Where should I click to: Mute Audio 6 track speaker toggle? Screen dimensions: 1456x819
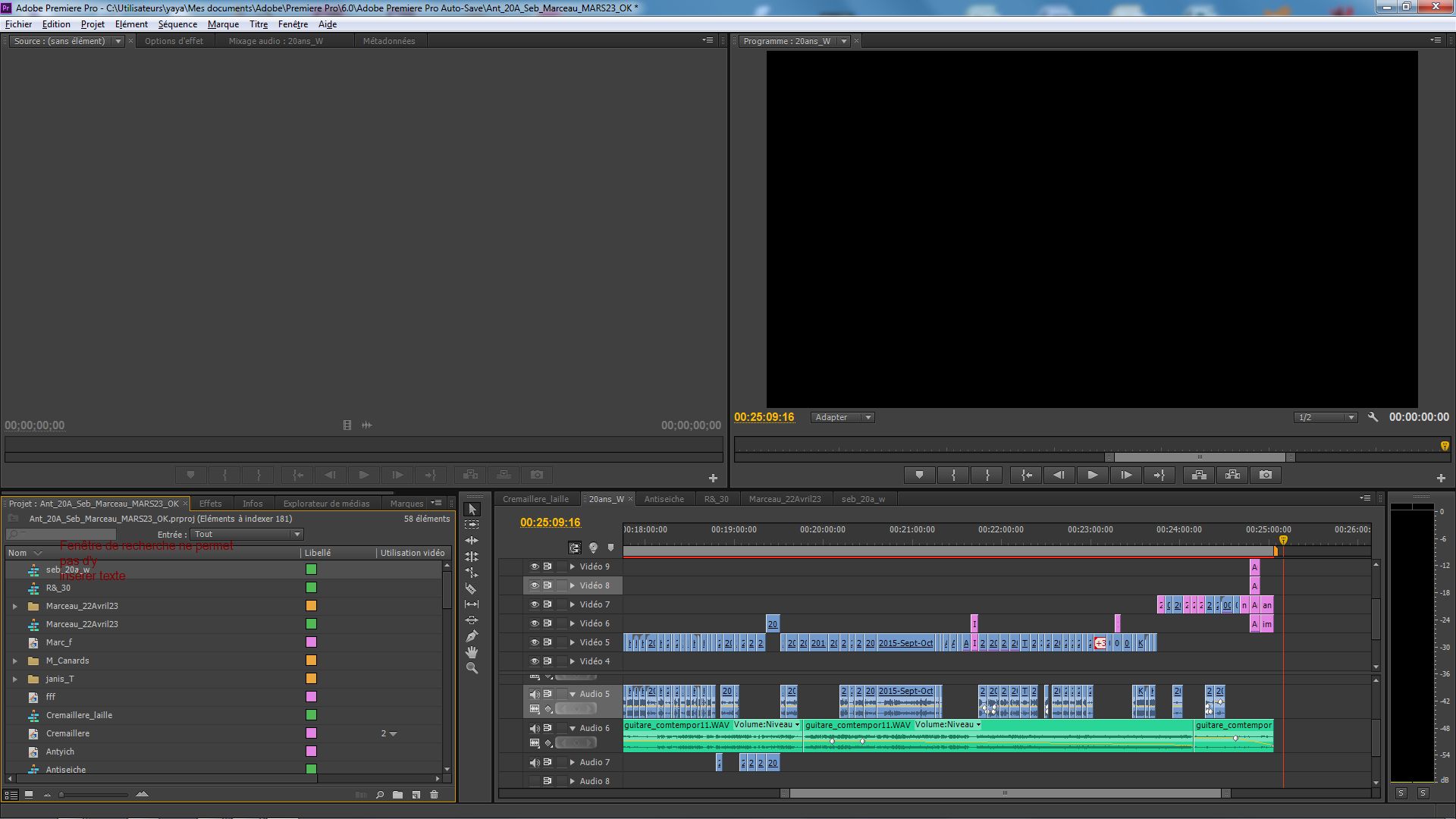(x=534, y=728)
